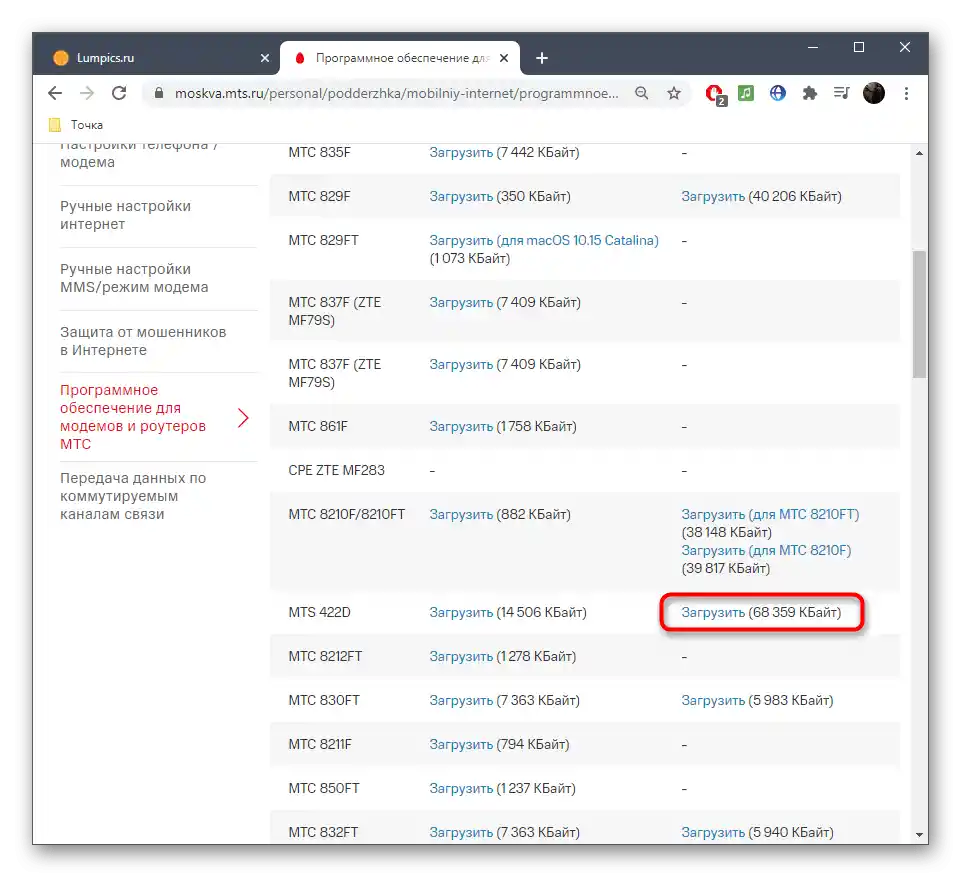This screenshot has width=961, height=877.
Task: Download МТС 829F file of 40 206 КБайт
Action: pos(713,197)
